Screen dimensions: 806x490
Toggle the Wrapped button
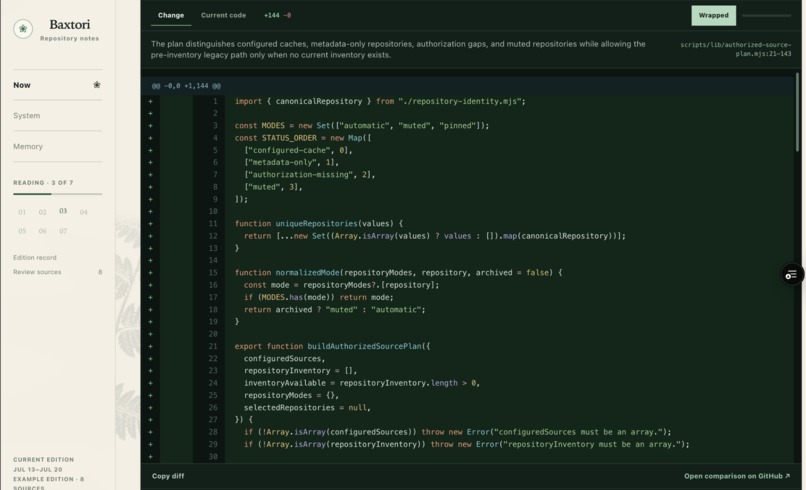point(713,15)
